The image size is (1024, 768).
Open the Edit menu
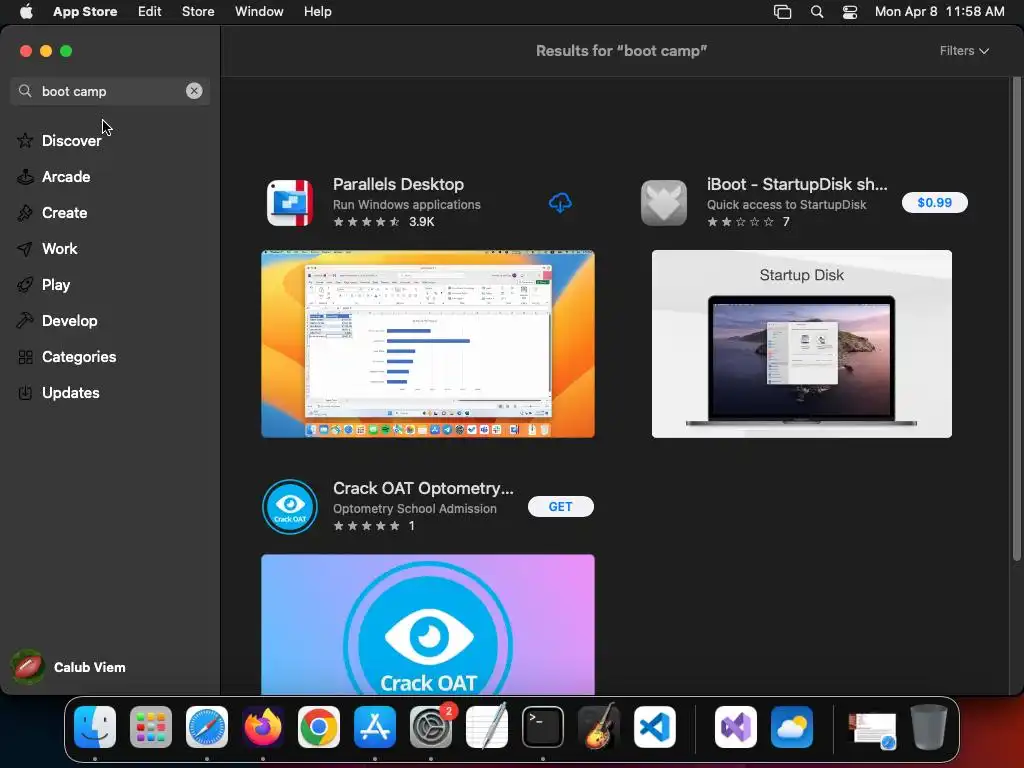pos(150,11)
